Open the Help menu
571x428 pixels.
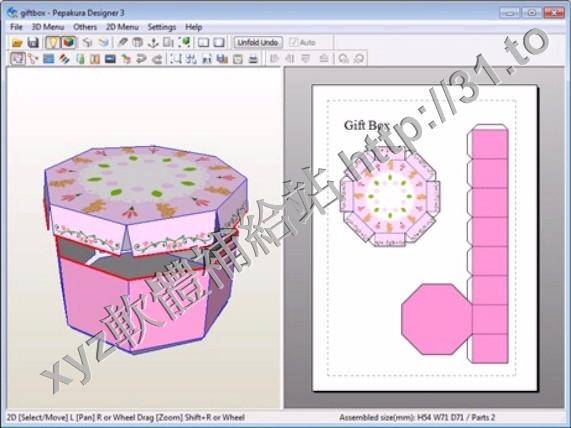[x=193, y=27]
